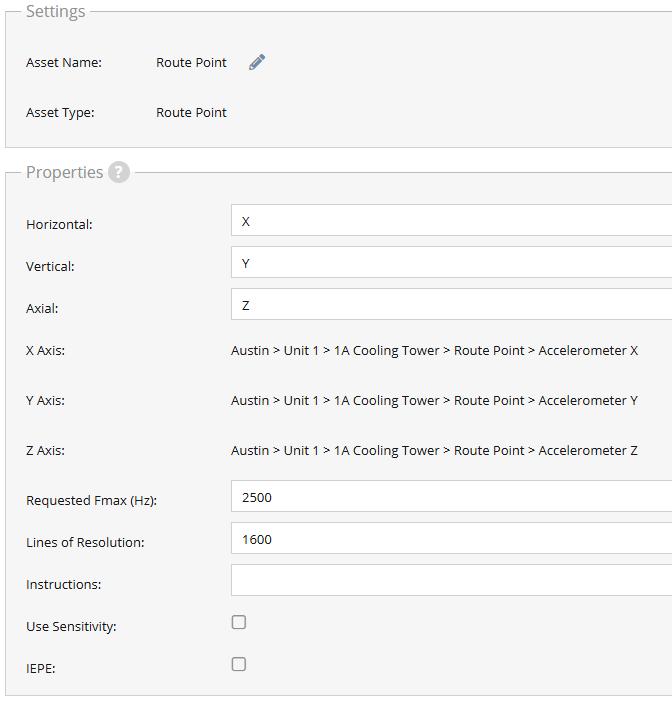
Task: Click the Asset Name value Route Point
Action: pyautogui.click(x=191, y=63)
